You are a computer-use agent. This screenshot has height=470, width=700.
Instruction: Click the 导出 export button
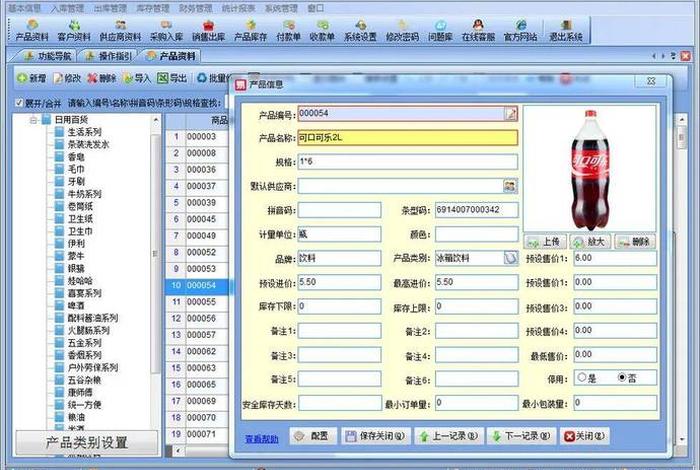point(172,78)
